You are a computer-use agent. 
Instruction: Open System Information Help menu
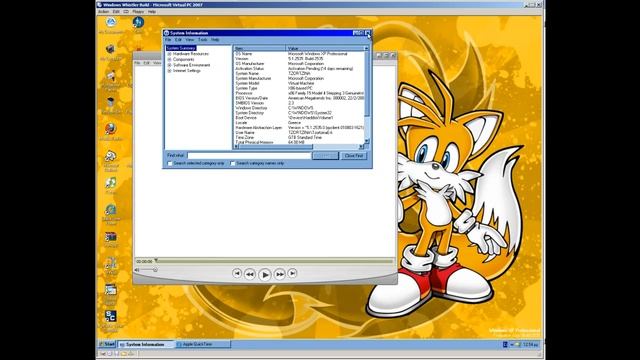[215, 40]
